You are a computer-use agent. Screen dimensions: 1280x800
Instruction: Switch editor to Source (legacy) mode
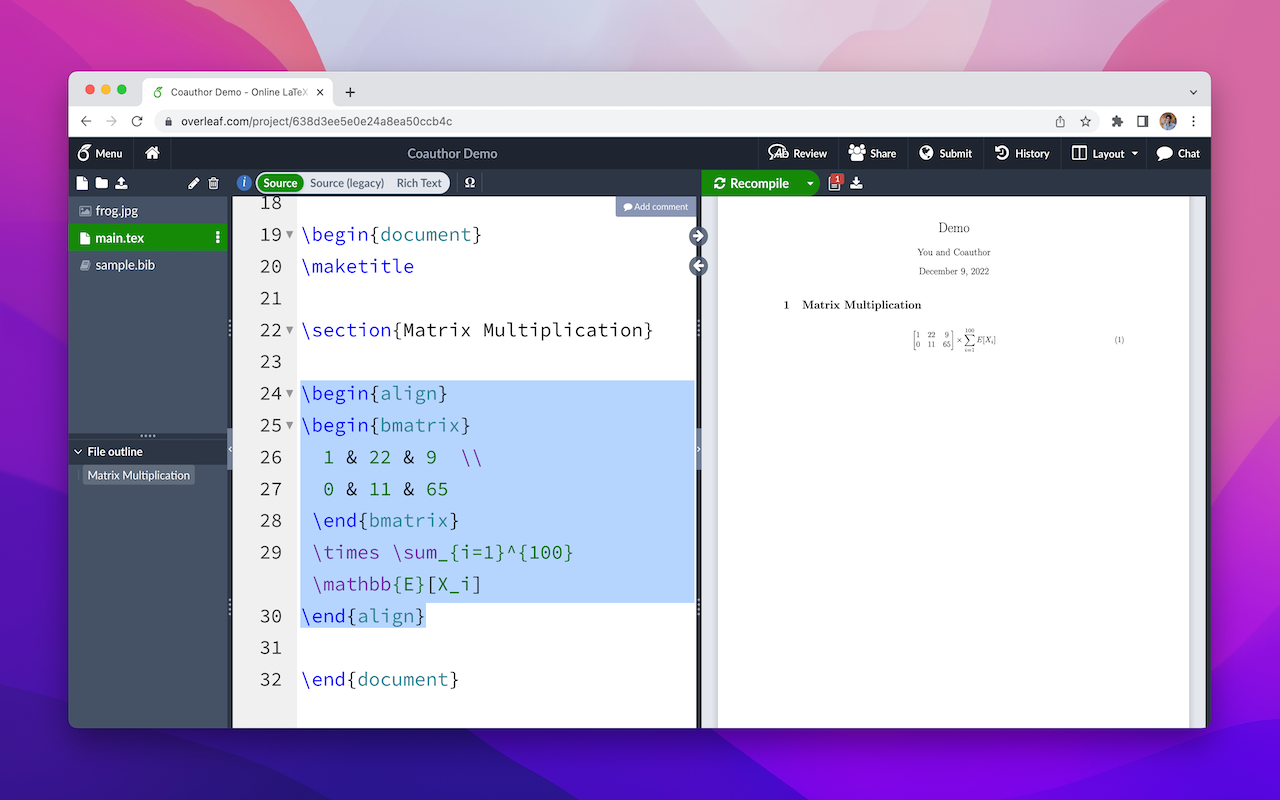click(x=347, y=183)
